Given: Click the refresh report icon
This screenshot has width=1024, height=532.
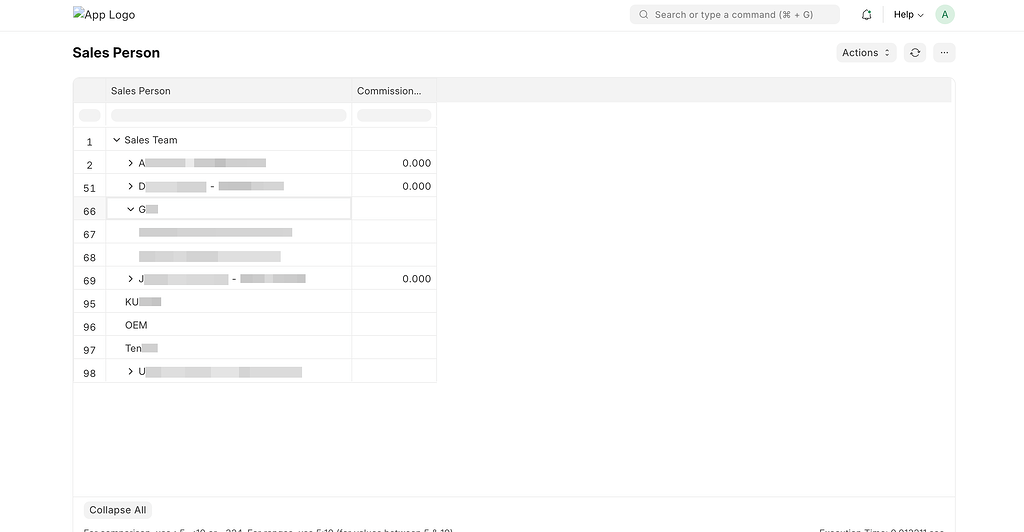Looking at the screenshot, I should [914, 53].
